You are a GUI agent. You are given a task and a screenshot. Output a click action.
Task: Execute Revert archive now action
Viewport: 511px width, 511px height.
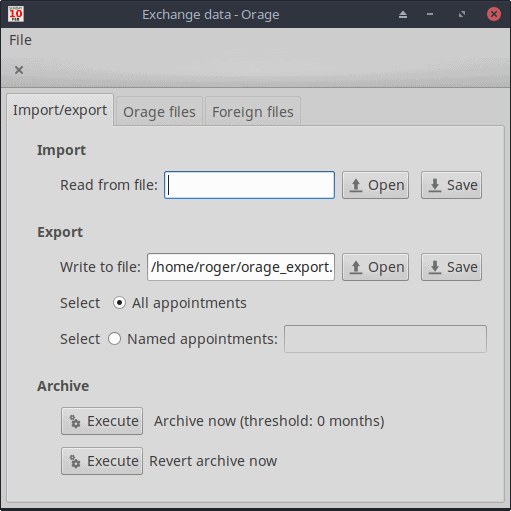102,461
